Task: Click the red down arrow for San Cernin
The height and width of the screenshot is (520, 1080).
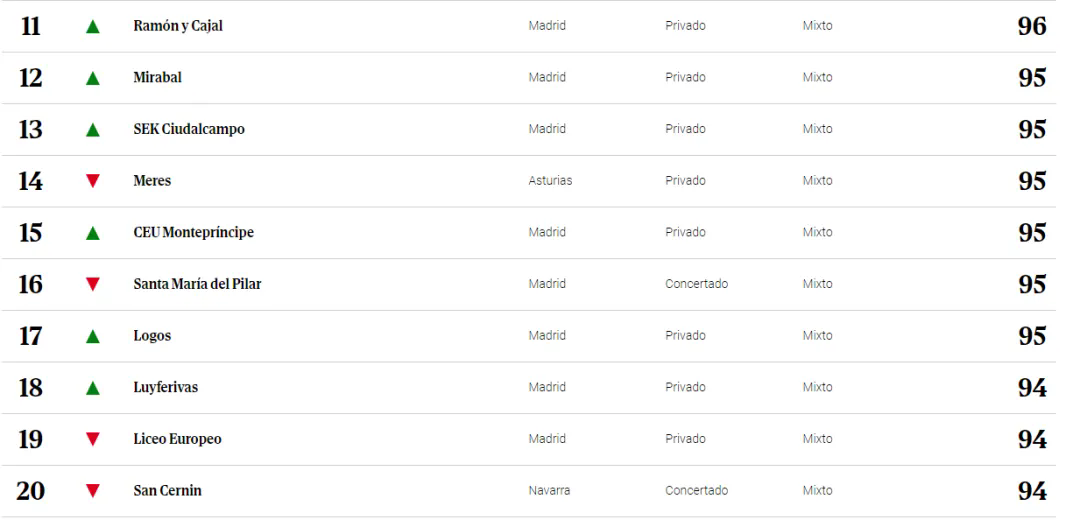Action: (93, 490)
